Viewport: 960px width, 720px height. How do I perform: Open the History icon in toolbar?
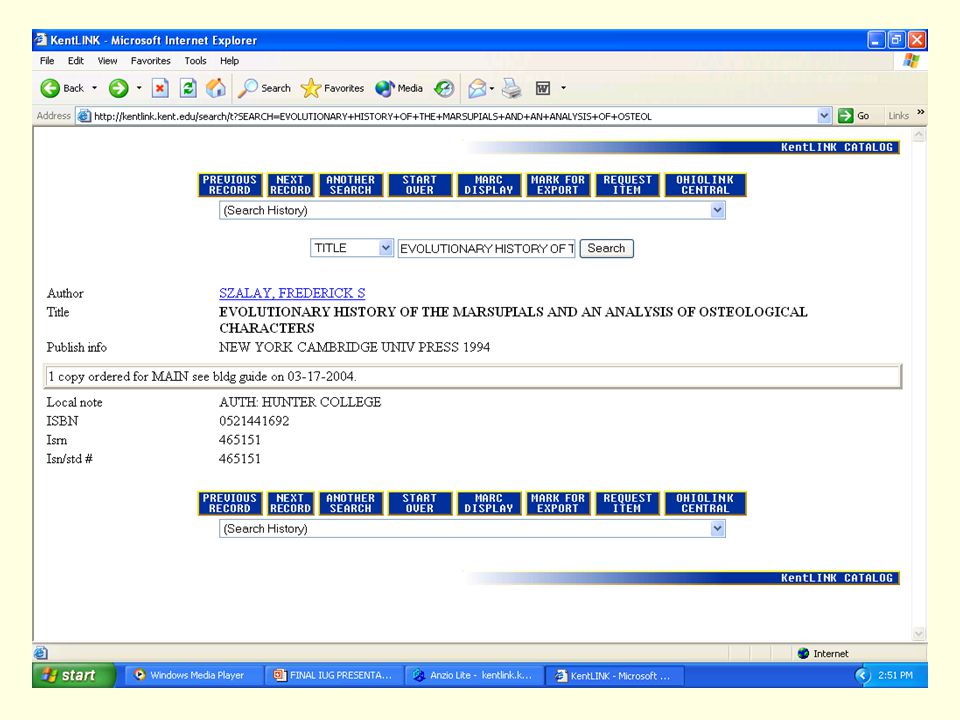click(444, 89)
